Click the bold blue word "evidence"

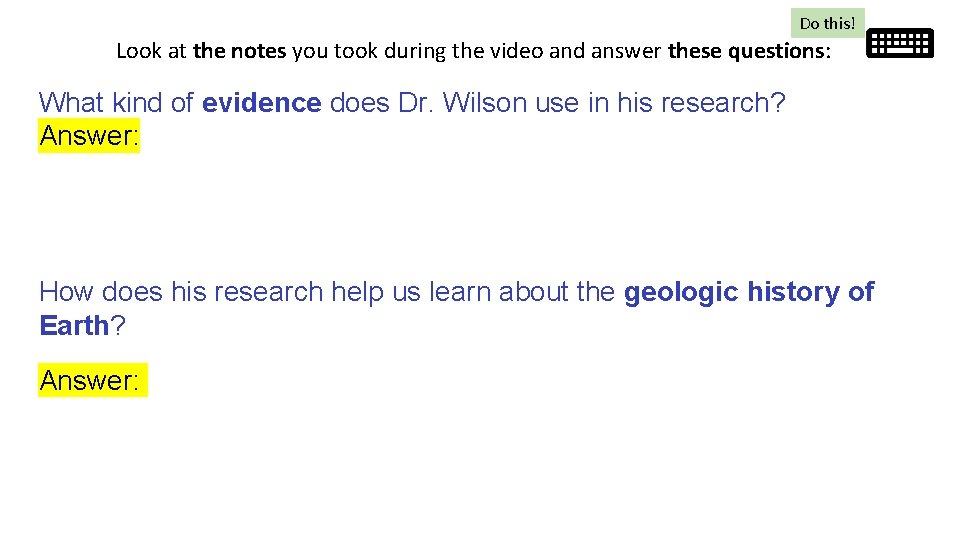tap(262, 102)
